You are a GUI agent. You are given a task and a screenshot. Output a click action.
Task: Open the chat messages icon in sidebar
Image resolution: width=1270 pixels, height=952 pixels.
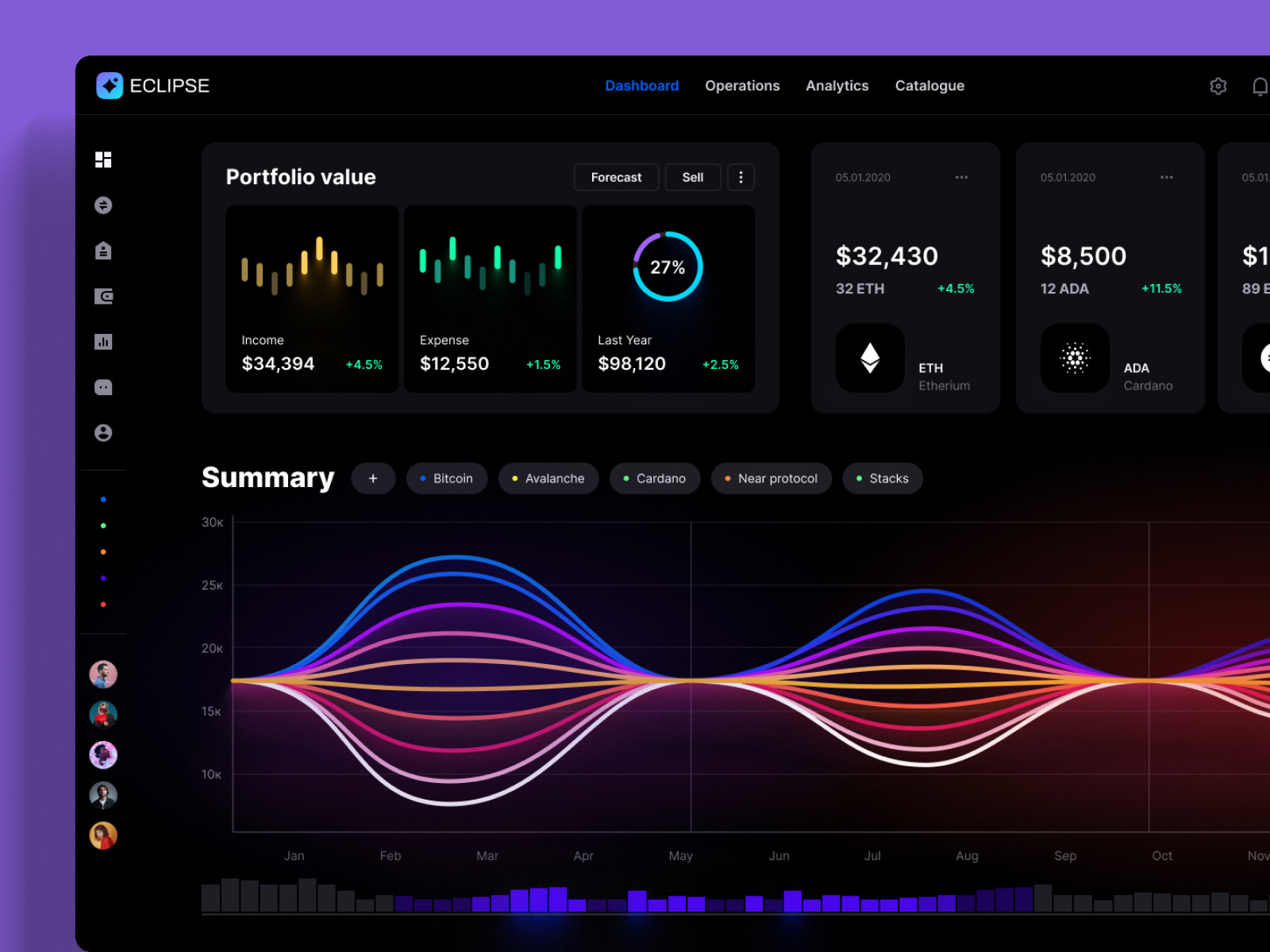pyautogui.click(x=104, y=387)
